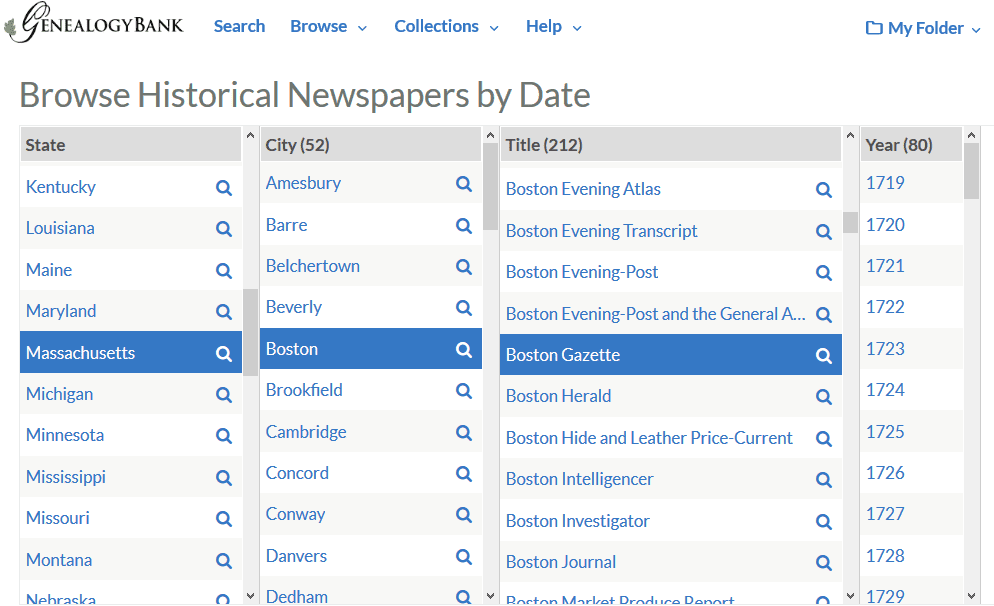Select year 1719
This screenshot has height=606, width=994.
pyautogui.click(x=886, y=183)
